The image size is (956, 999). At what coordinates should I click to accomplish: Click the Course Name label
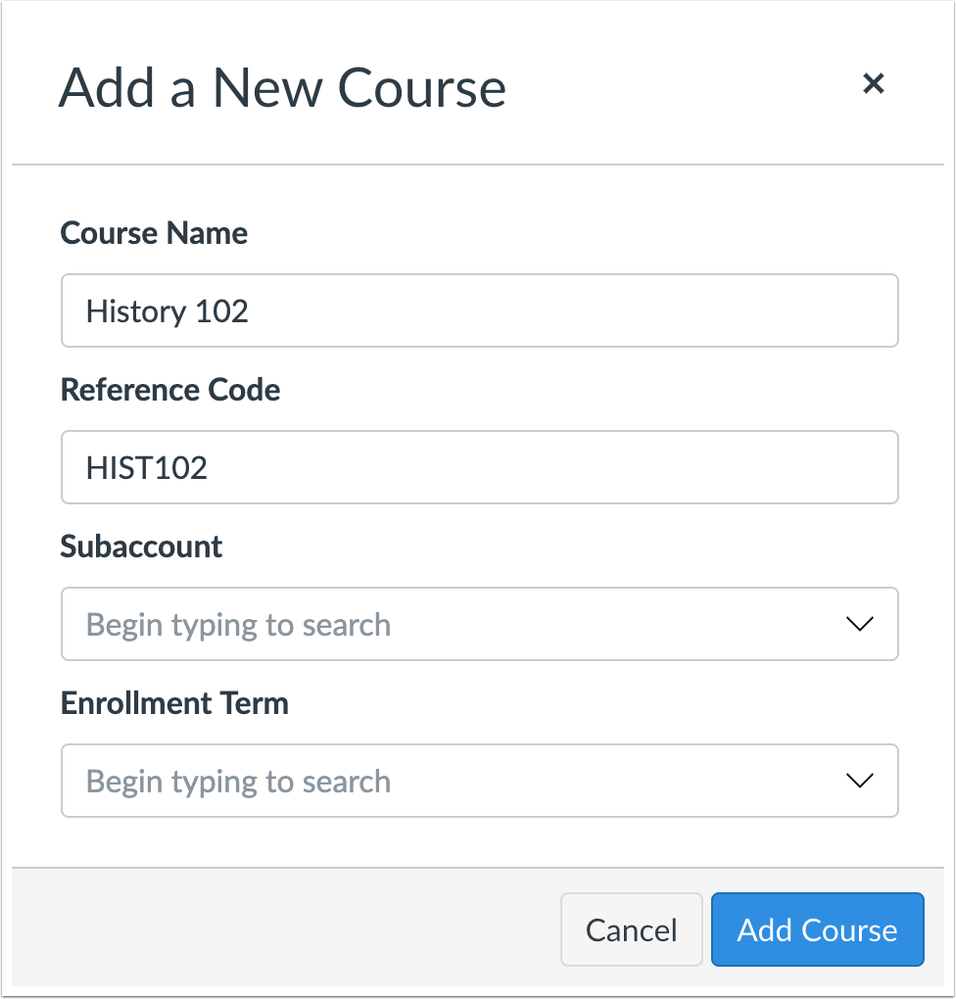click(x=153, y=233)
